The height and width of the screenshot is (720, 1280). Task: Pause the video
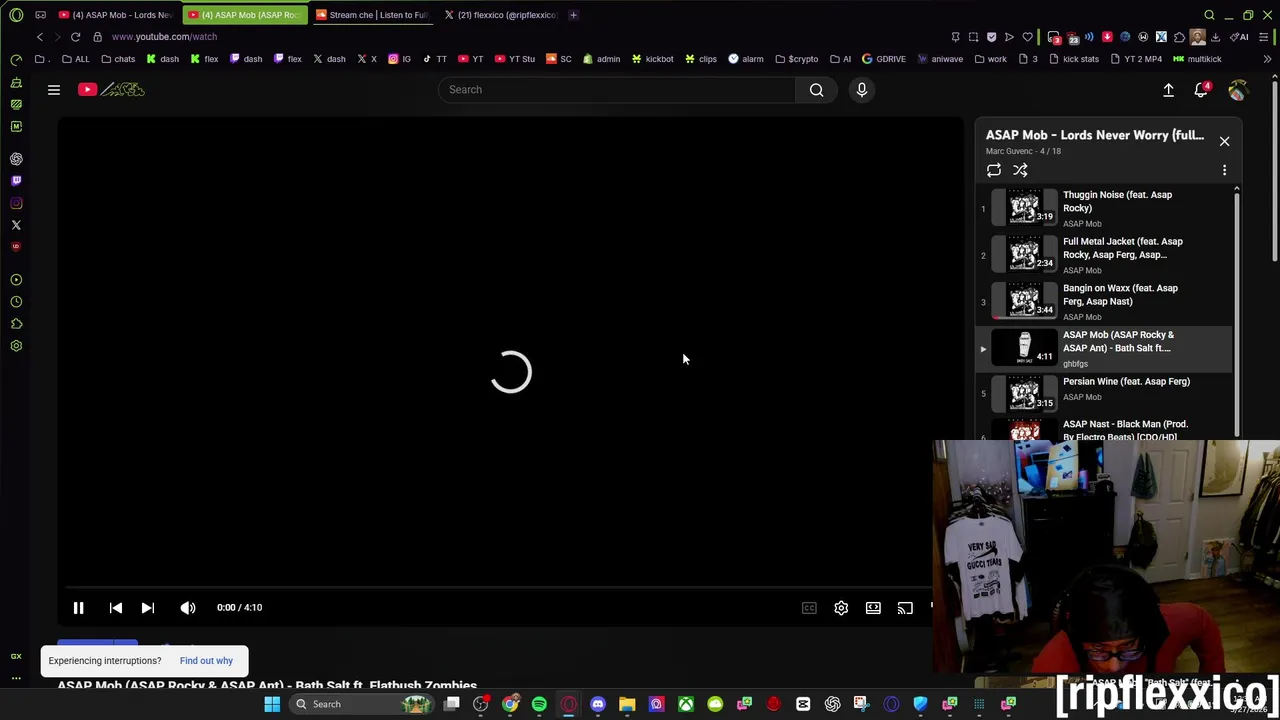coord(78,607)
